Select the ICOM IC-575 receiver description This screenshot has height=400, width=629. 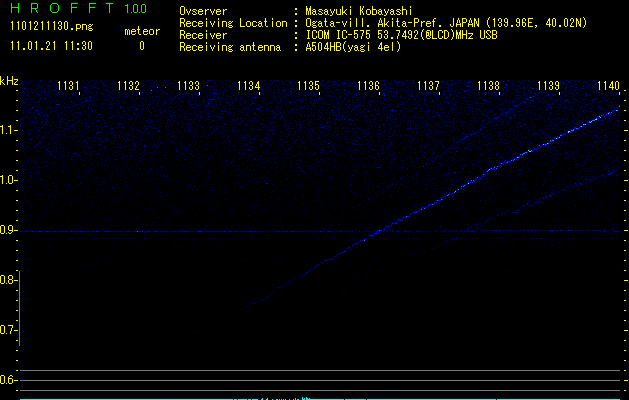pos(402,35)
